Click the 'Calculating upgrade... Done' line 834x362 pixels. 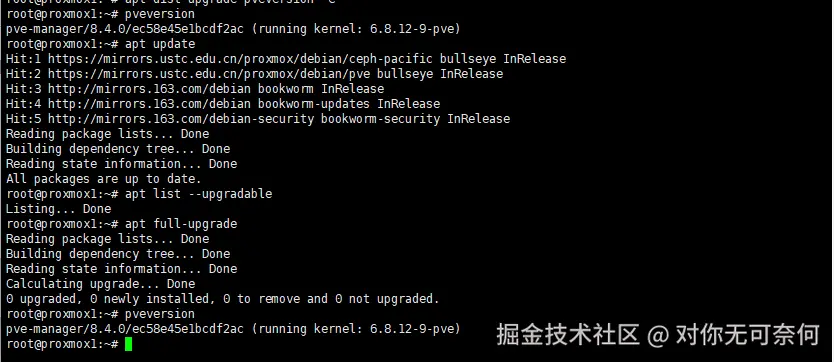click(101, 283)
